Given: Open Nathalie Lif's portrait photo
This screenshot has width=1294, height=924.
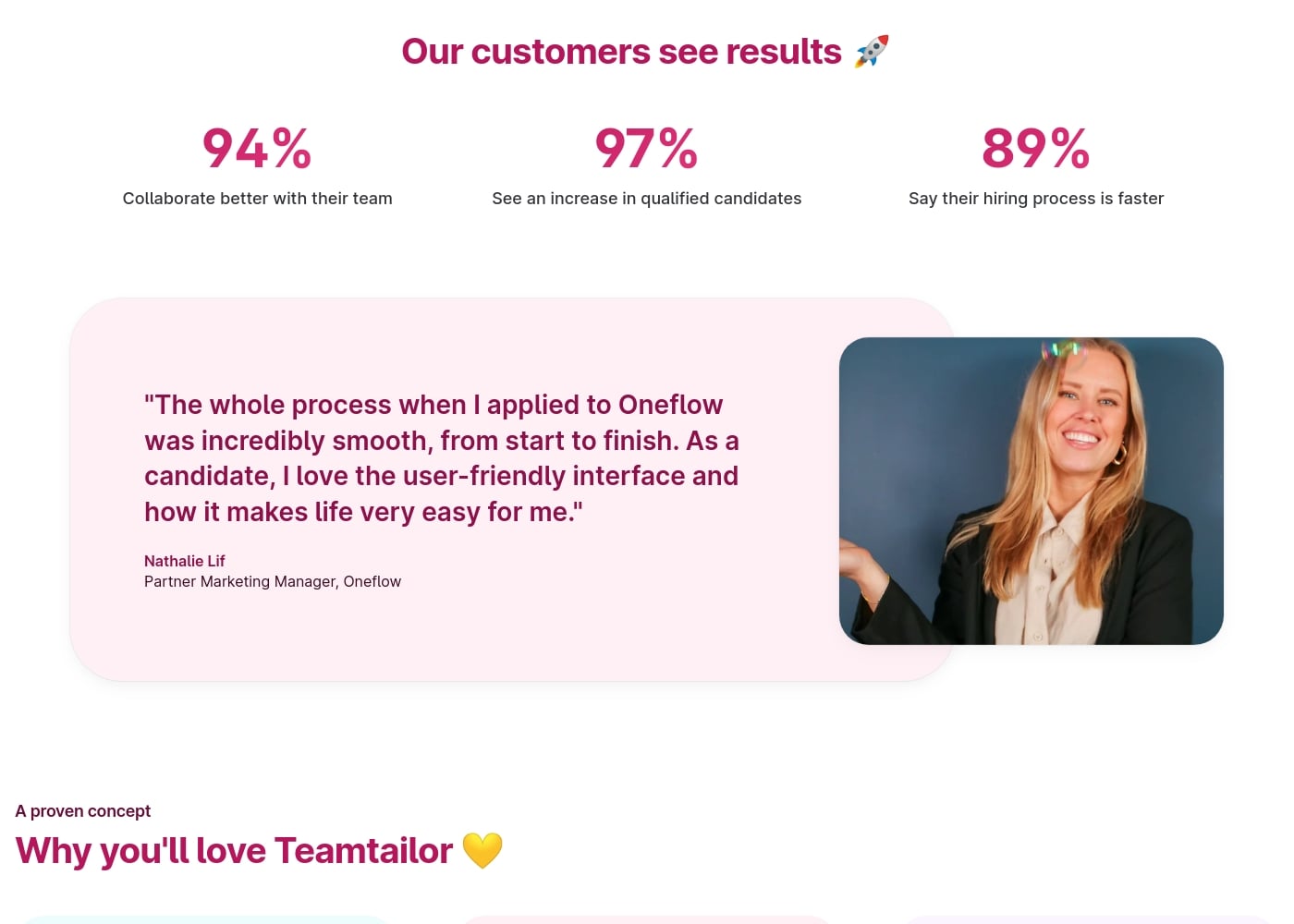Looking at the screenshot, I should (1031, 491).
